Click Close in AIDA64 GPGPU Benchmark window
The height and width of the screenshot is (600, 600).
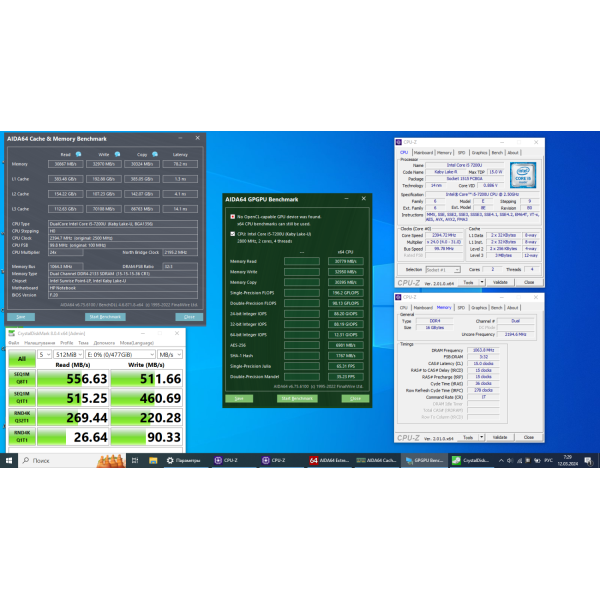coord(355,398)
